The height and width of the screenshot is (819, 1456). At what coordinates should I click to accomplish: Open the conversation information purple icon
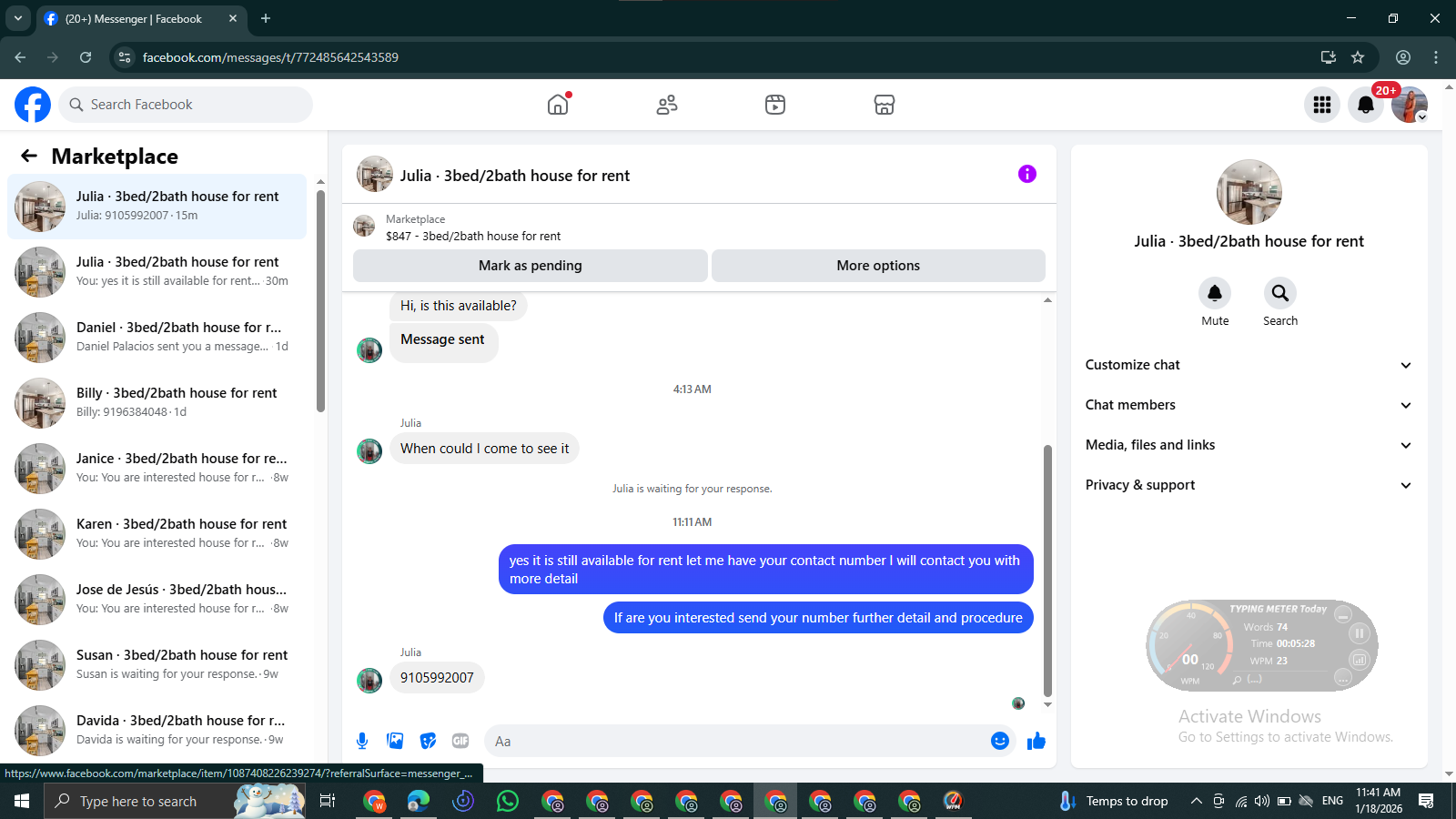pos(1027,174)
